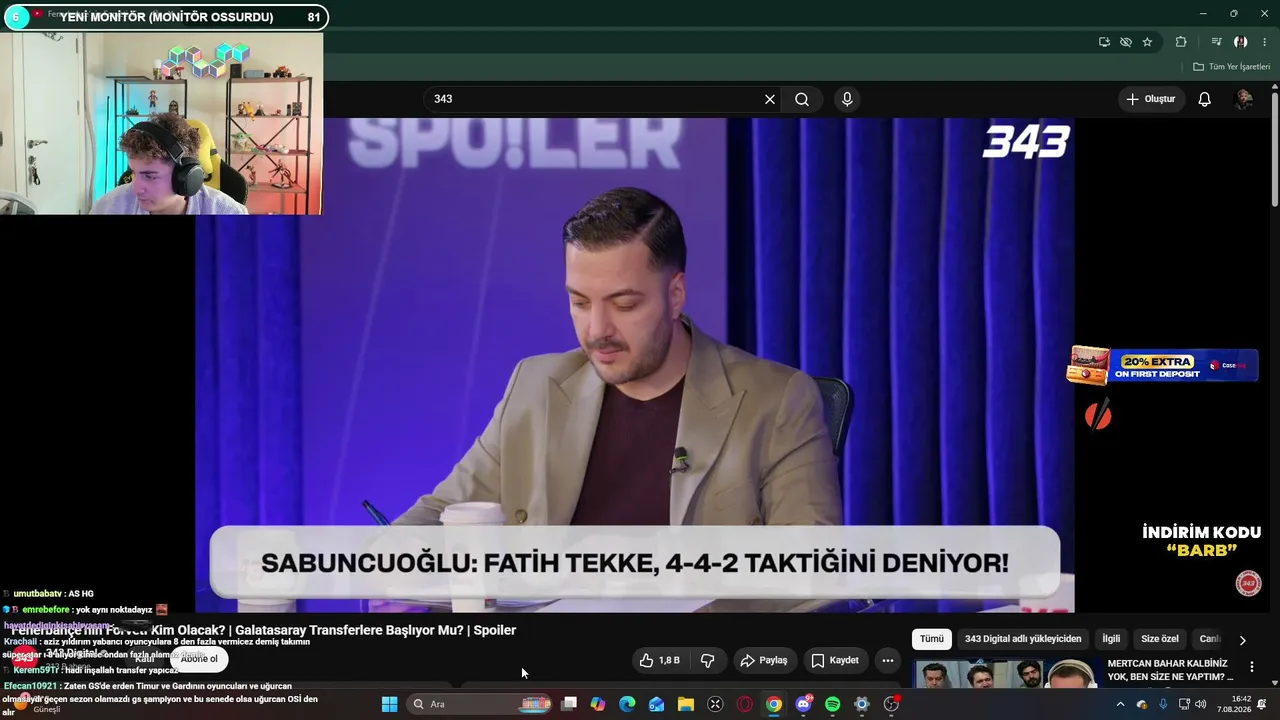Screen dimensions: 1280x720
Task: Open more actions menu beside Kaydet
Action: [888, 660]
